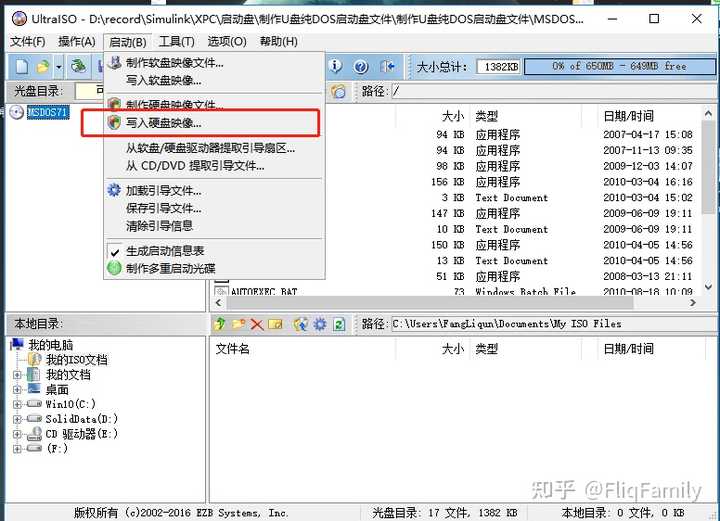720x521 pixels.
Task: Click the horizontal scrollbar left arrow
Action: pos(219,303)
